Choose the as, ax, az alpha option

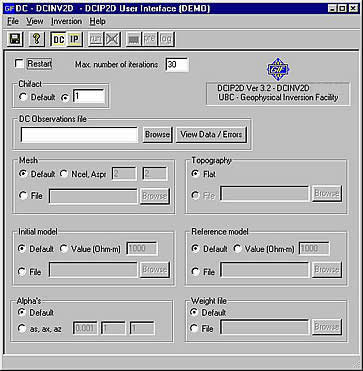point(22,329)
